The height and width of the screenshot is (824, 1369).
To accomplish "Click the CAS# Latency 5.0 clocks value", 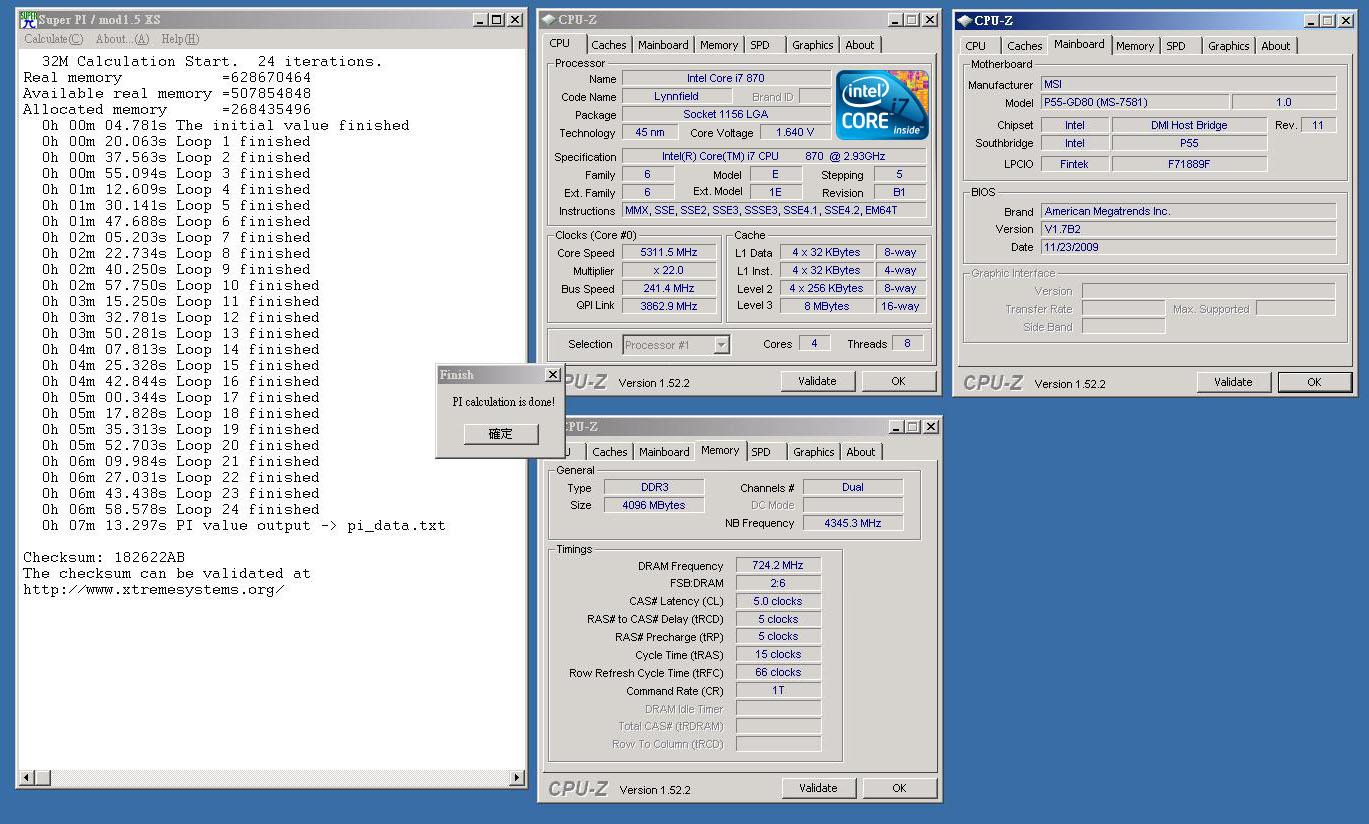I will point(778,601).
